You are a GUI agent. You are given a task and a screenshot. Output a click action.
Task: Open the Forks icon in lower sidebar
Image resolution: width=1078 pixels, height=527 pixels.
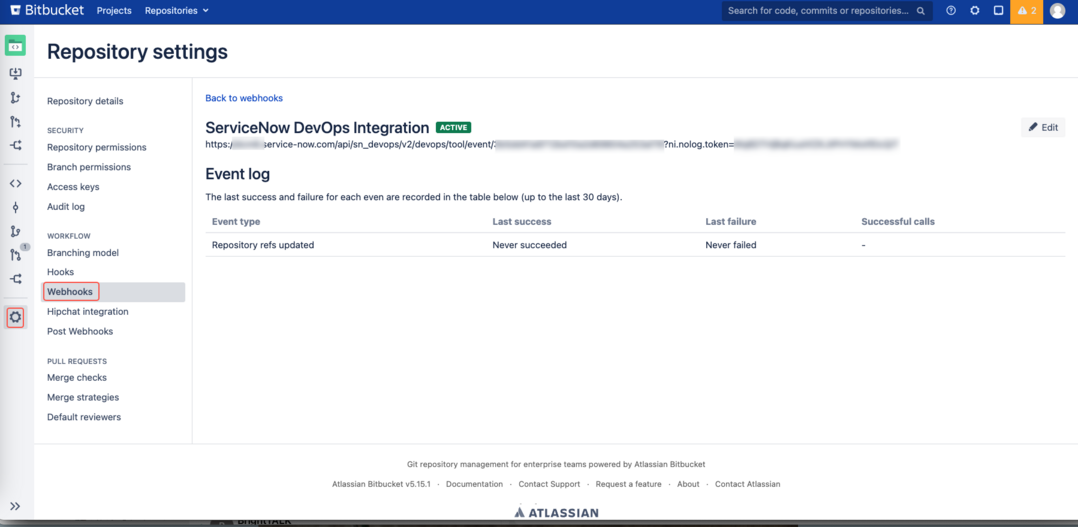[15, 279]
